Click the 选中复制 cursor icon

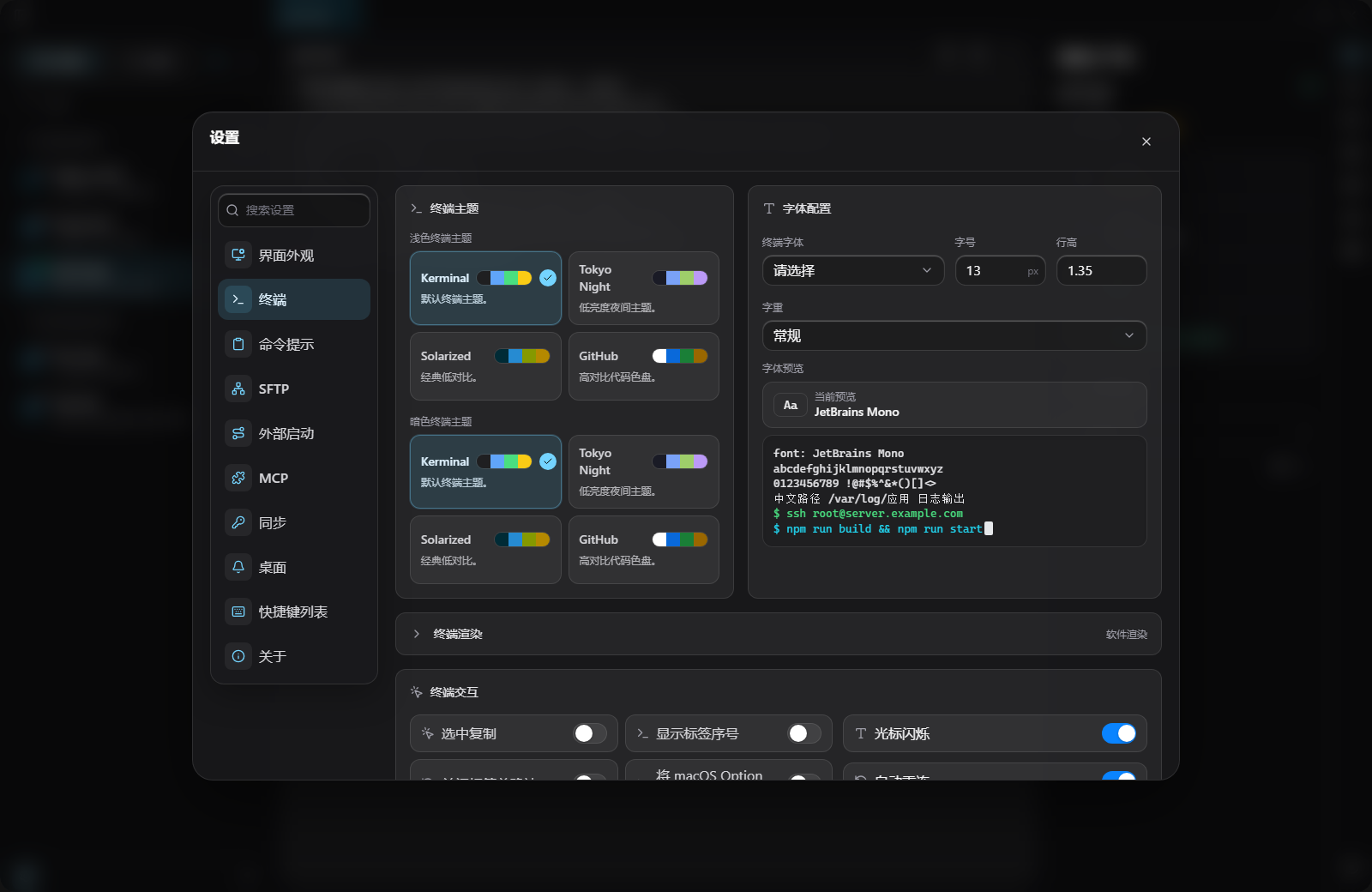[427, 733]
